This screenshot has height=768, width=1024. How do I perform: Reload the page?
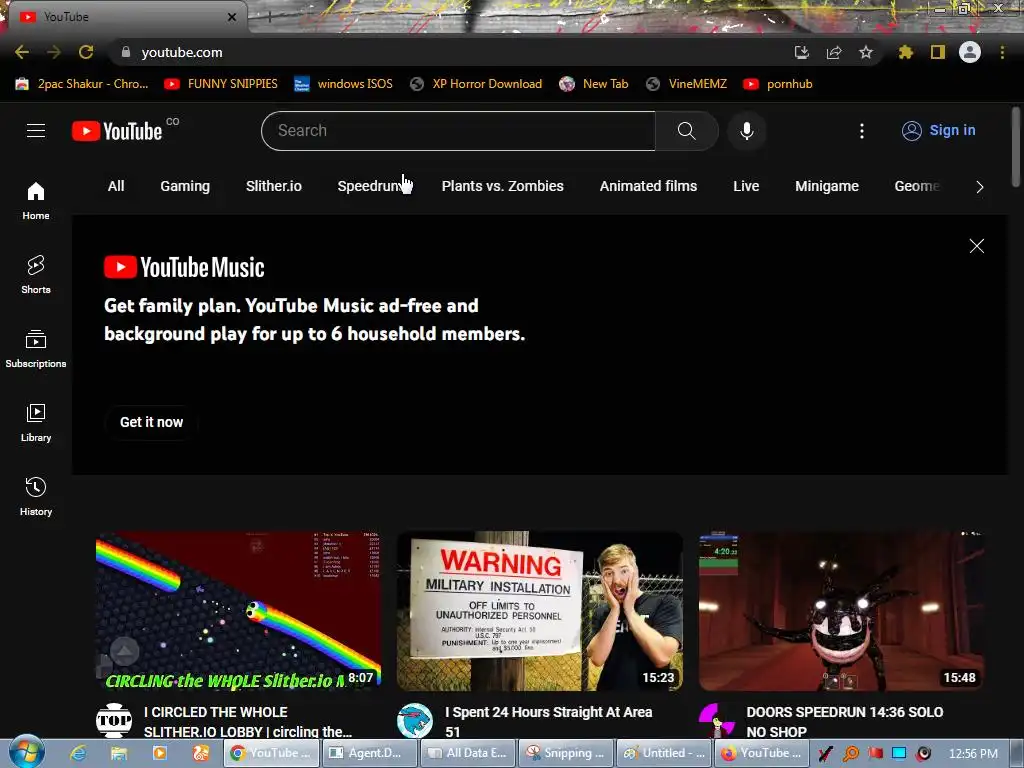[x=86, y=52]
